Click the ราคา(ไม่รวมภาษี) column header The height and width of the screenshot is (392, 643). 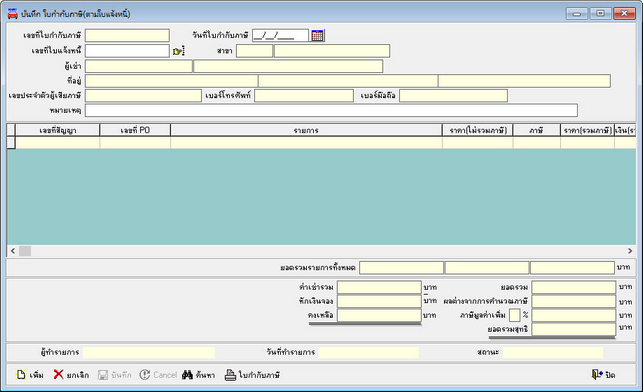[478, 130]
